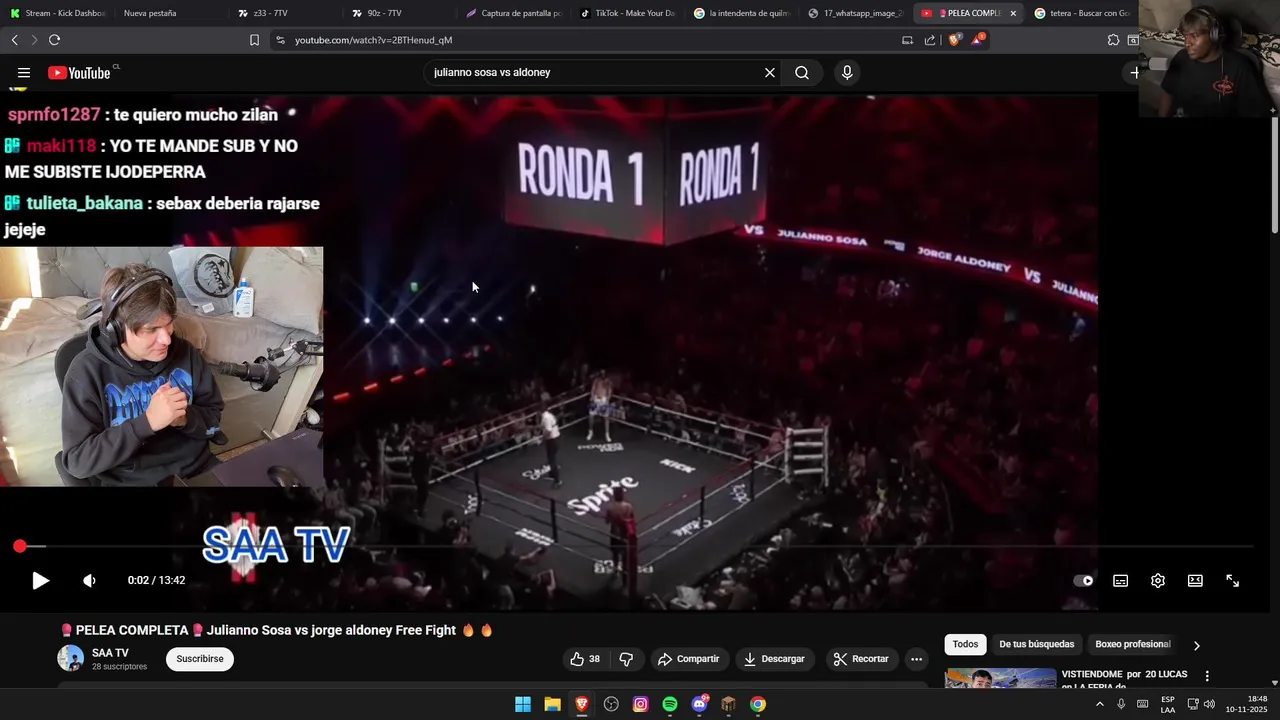Click the youtube.com address bar URL
This screenshot has width=1280, height=720.
373,40
